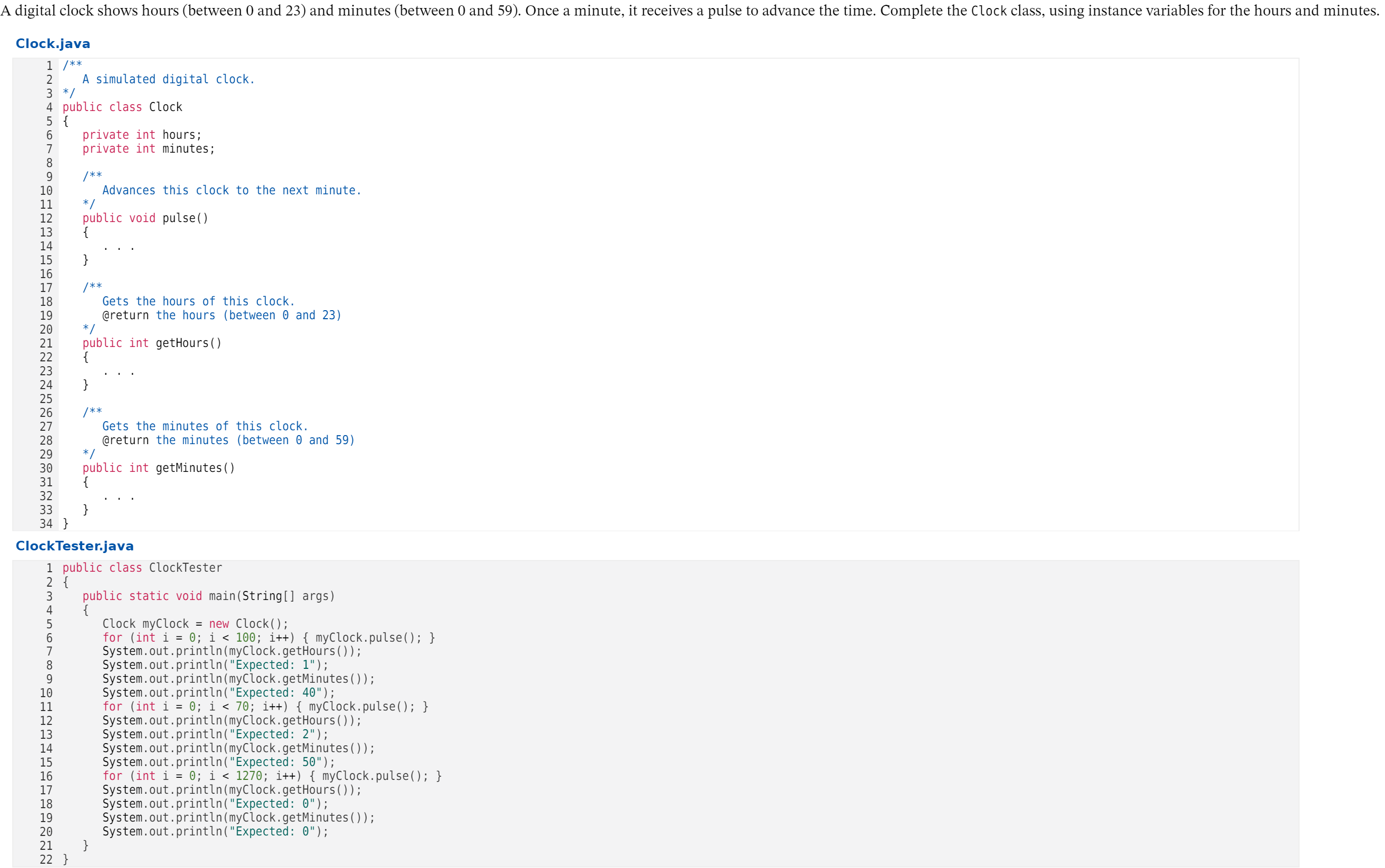
Task: Click the 'private int hours;' declaration
Action: pos(142,135)
